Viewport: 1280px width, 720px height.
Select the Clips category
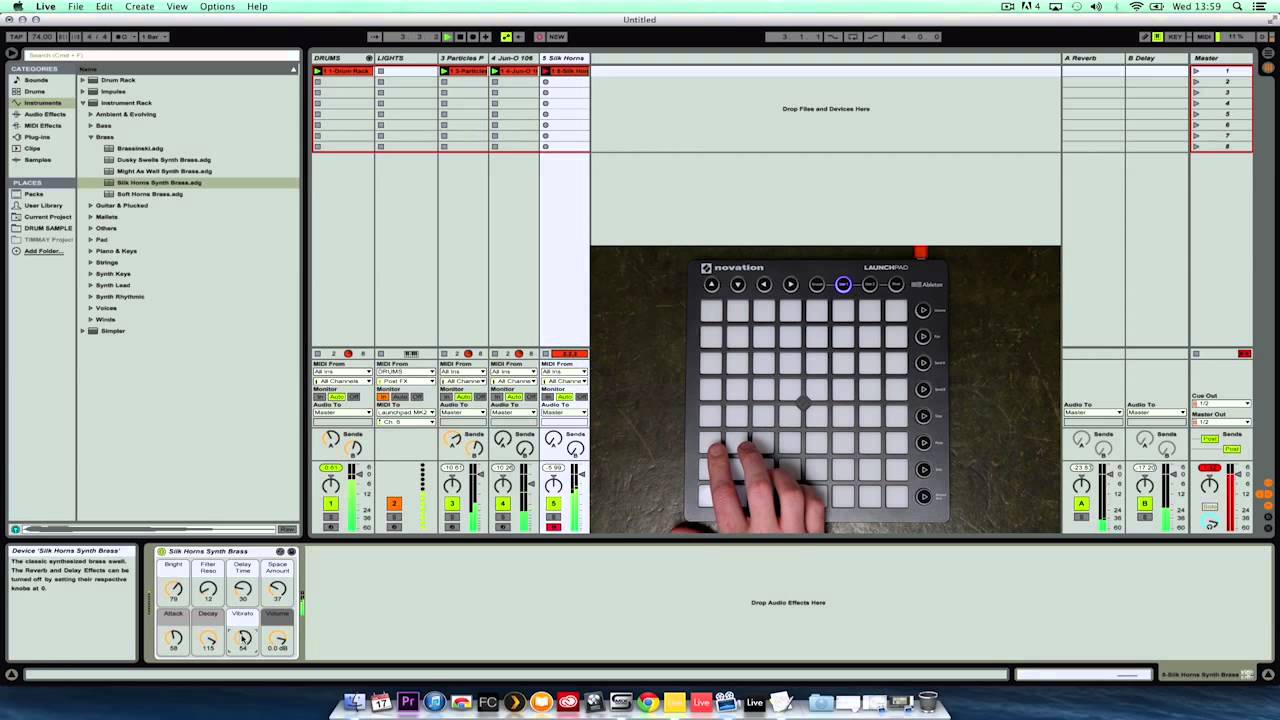tap(33, 148)
